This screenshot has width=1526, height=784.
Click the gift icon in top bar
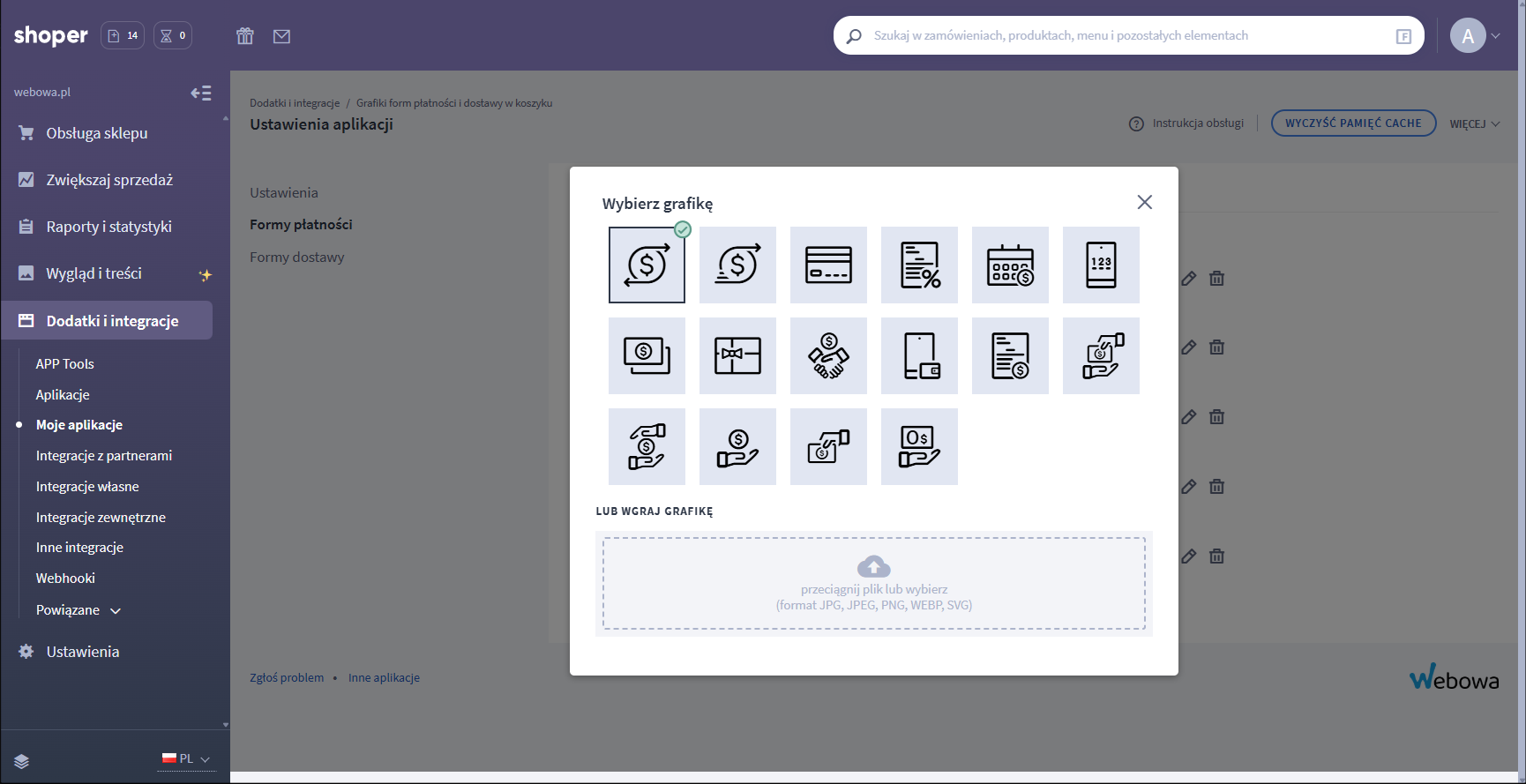coord(245,36)
